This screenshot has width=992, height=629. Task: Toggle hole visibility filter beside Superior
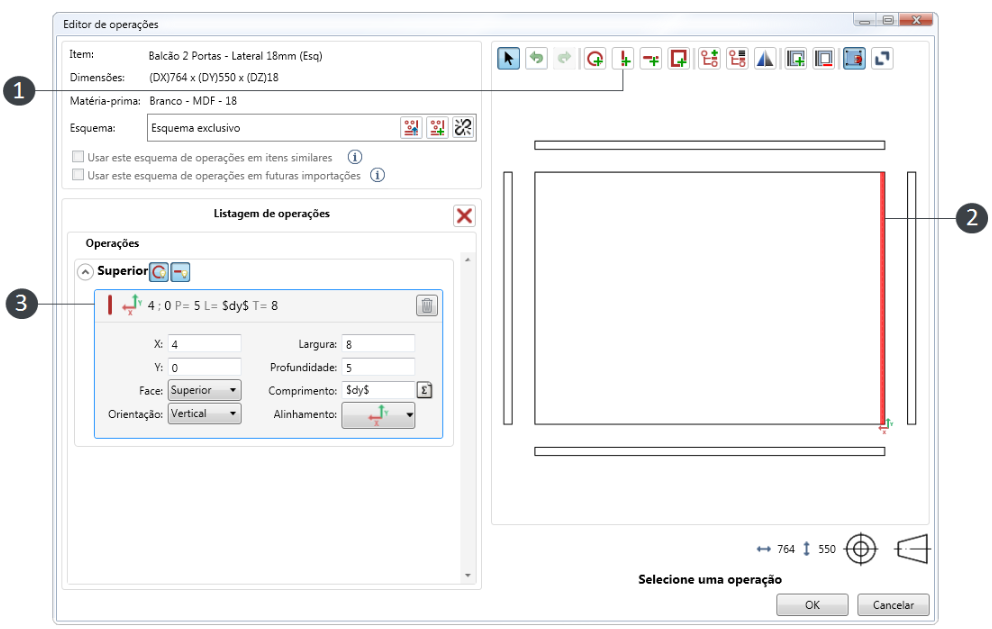pyautogui.click(x=159, y=272)
